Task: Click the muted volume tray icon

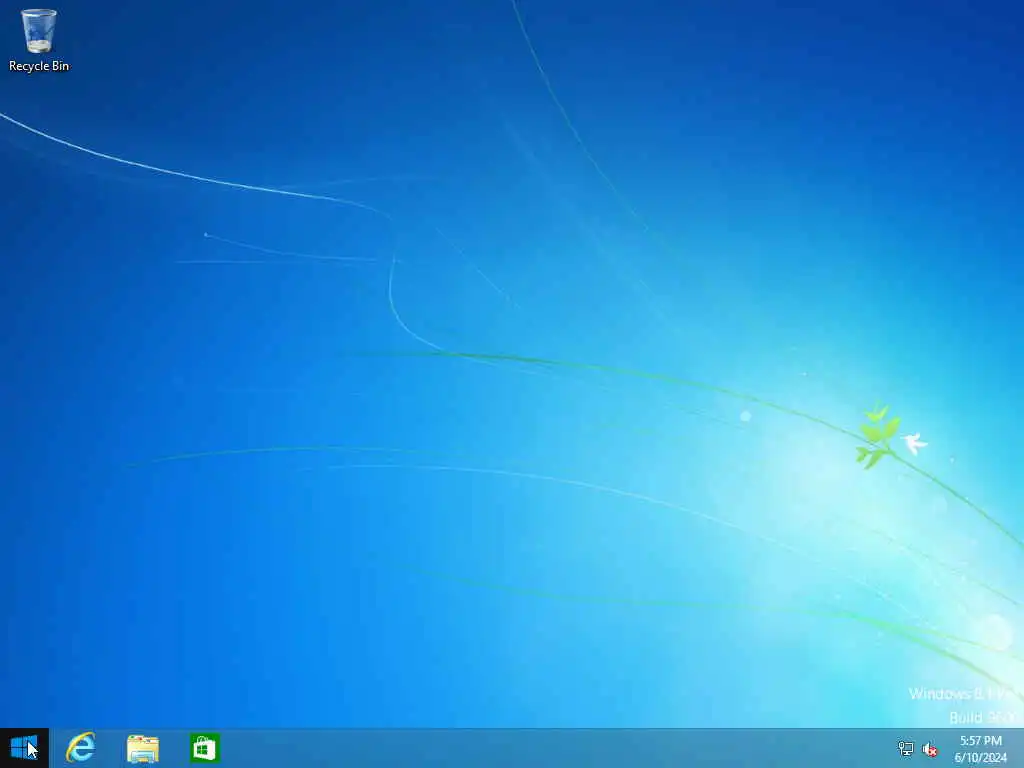Action: point(929,749)
